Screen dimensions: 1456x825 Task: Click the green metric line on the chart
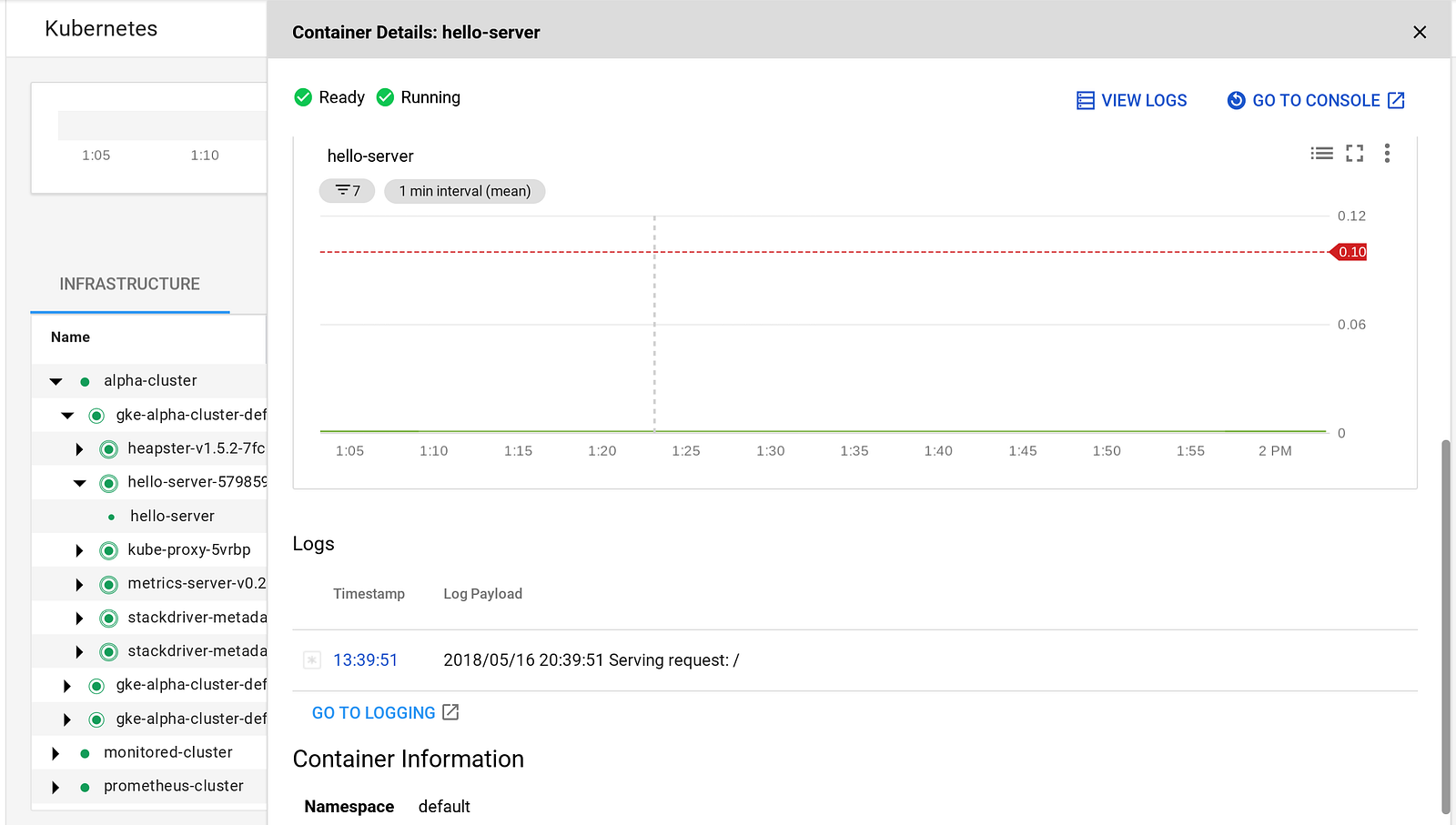[x=824, y=431]
